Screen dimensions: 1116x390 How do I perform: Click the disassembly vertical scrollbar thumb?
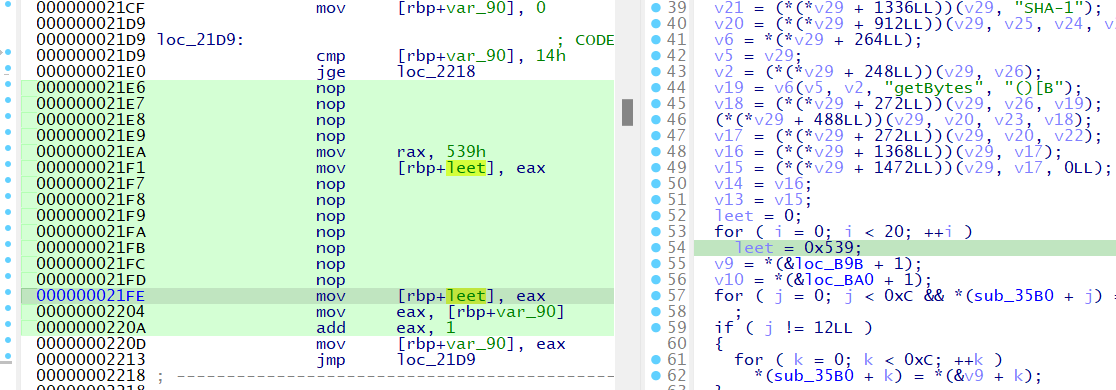[627, 112]
